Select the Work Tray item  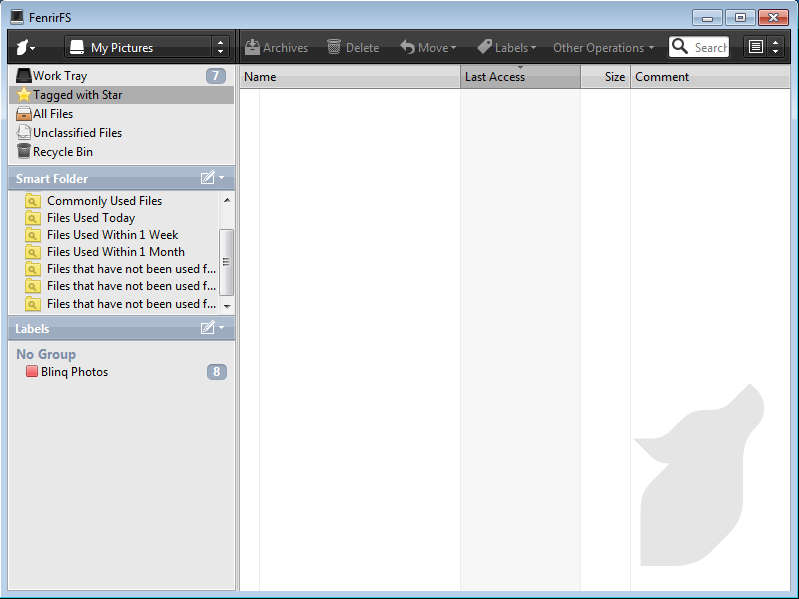point(121,76)
